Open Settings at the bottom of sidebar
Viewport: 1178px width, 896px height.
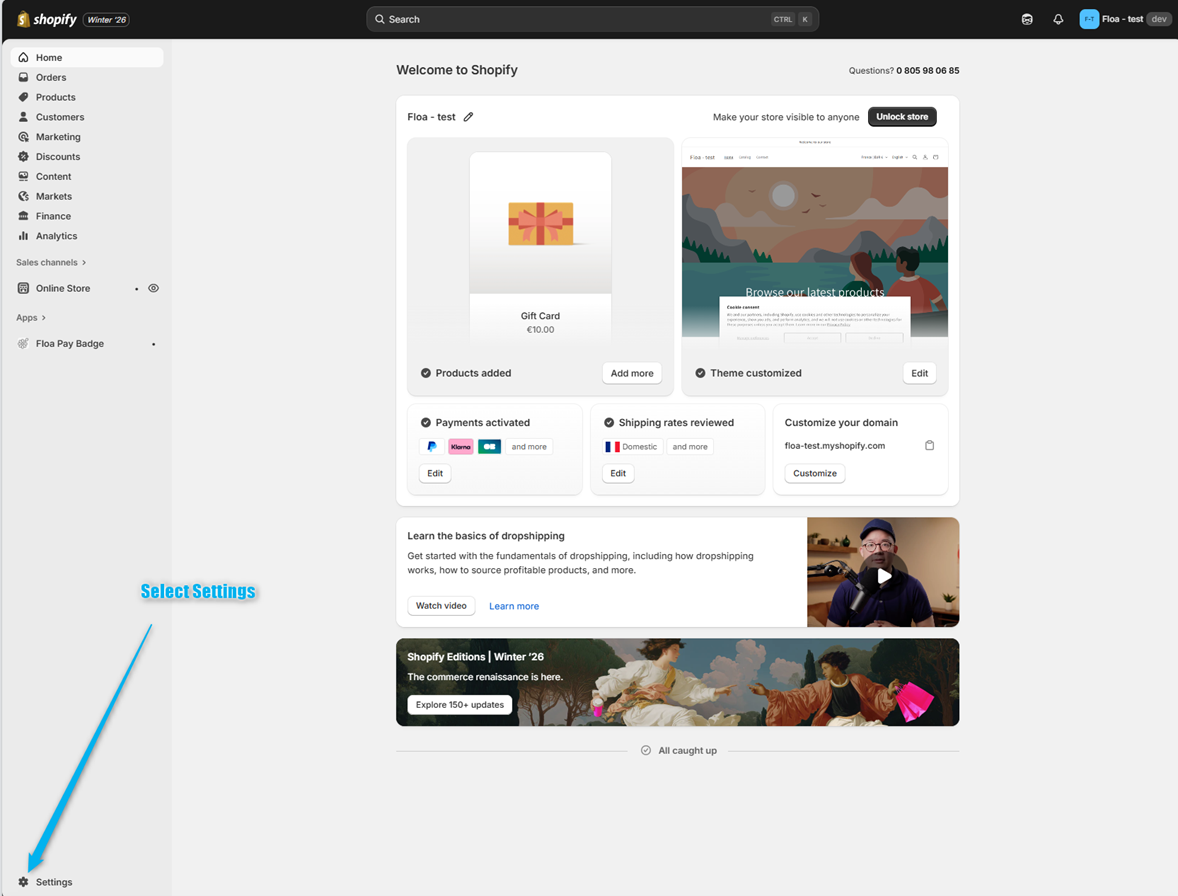pos(86,882)
